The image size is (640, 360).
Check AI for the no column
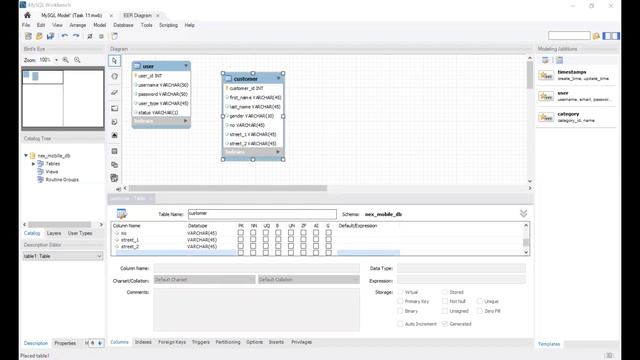[316, 233]
